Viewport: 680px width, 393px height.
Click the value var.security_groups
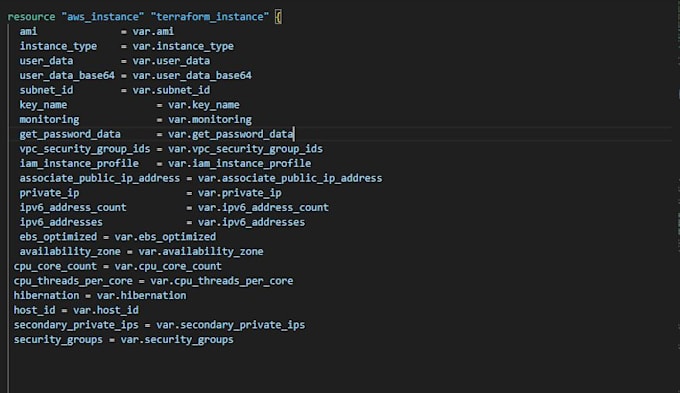[177, 340]
